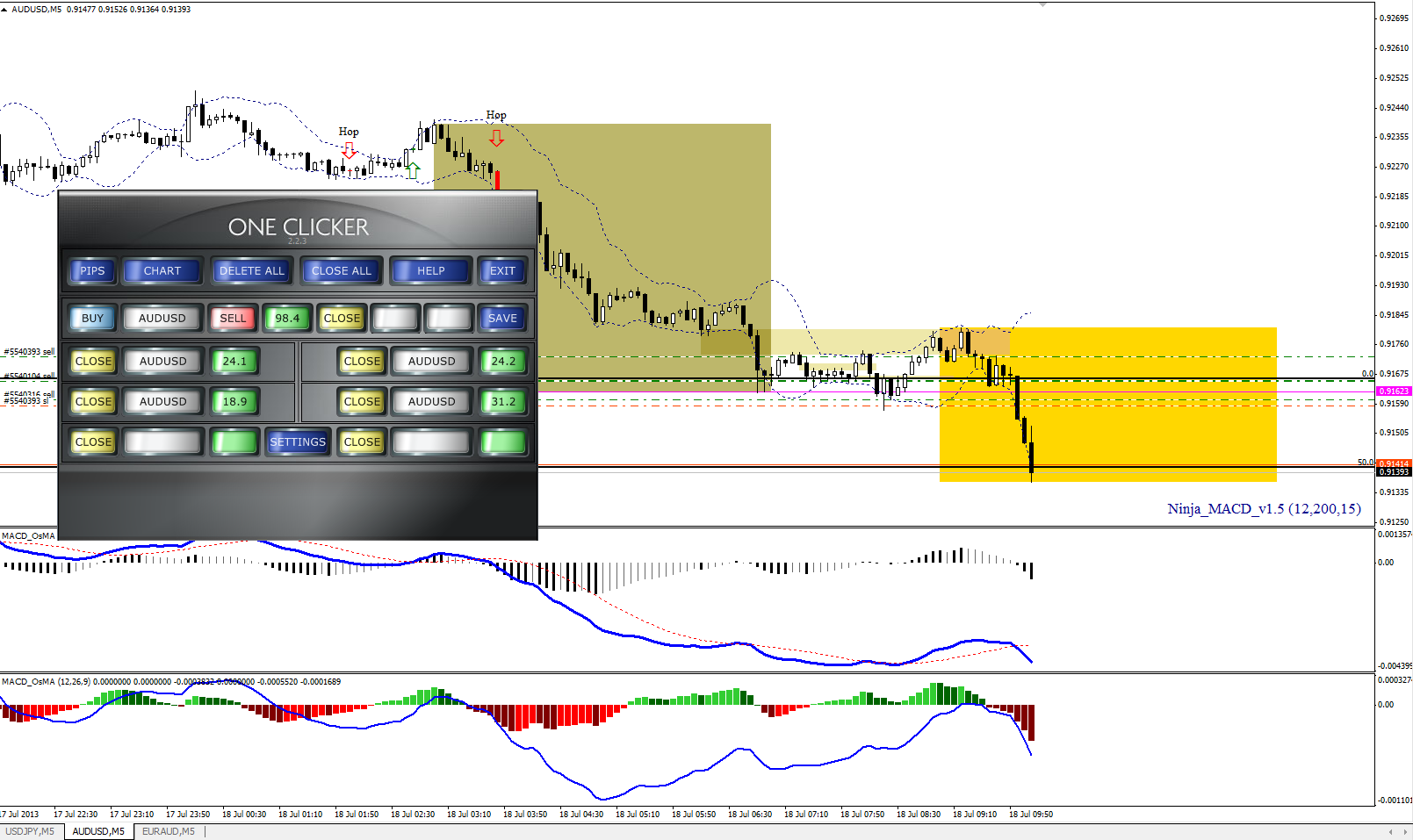Click the SAVE button

503,319
